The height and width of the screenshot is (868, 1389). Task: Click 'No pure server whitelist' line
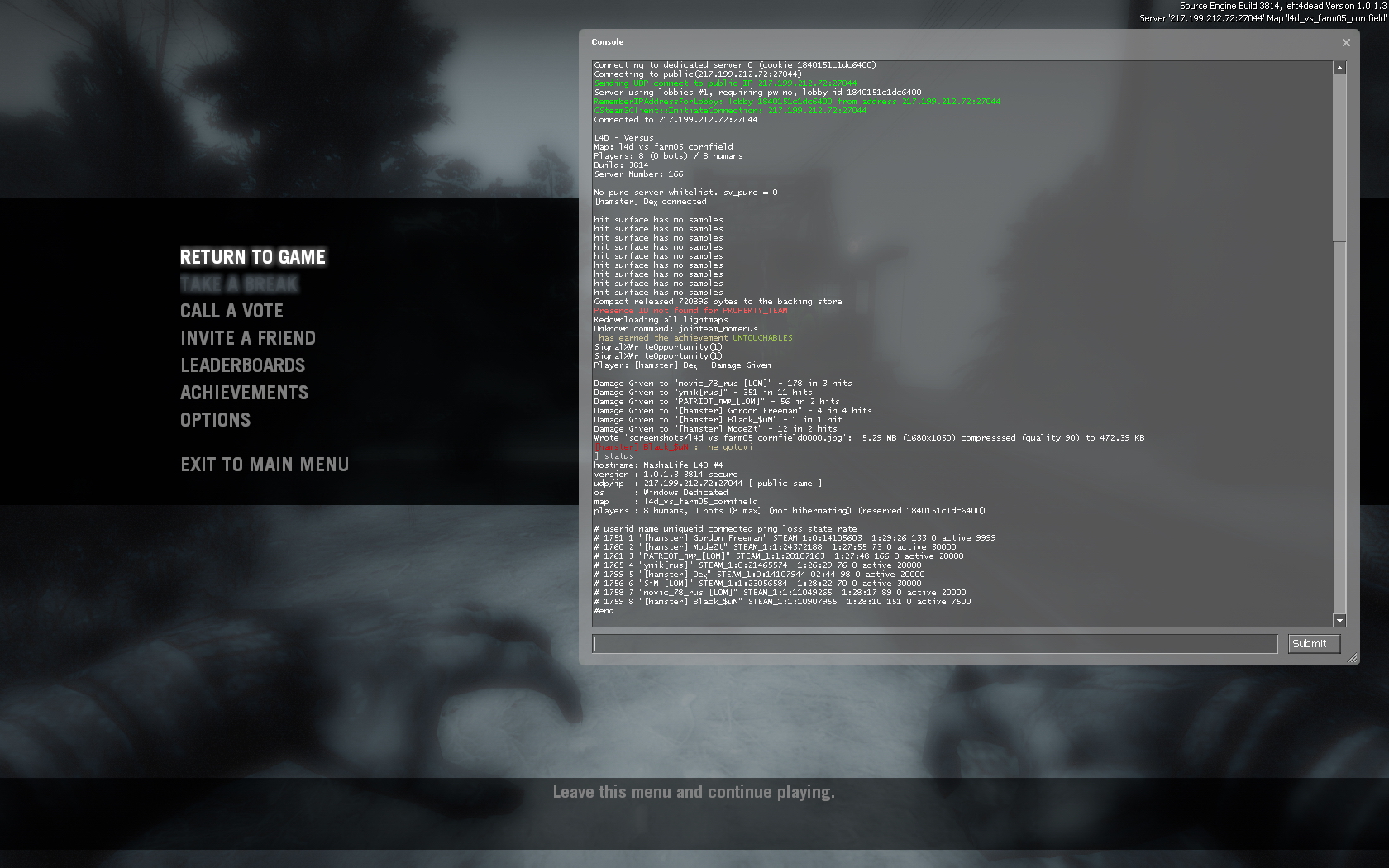click(x=685, y=193)
